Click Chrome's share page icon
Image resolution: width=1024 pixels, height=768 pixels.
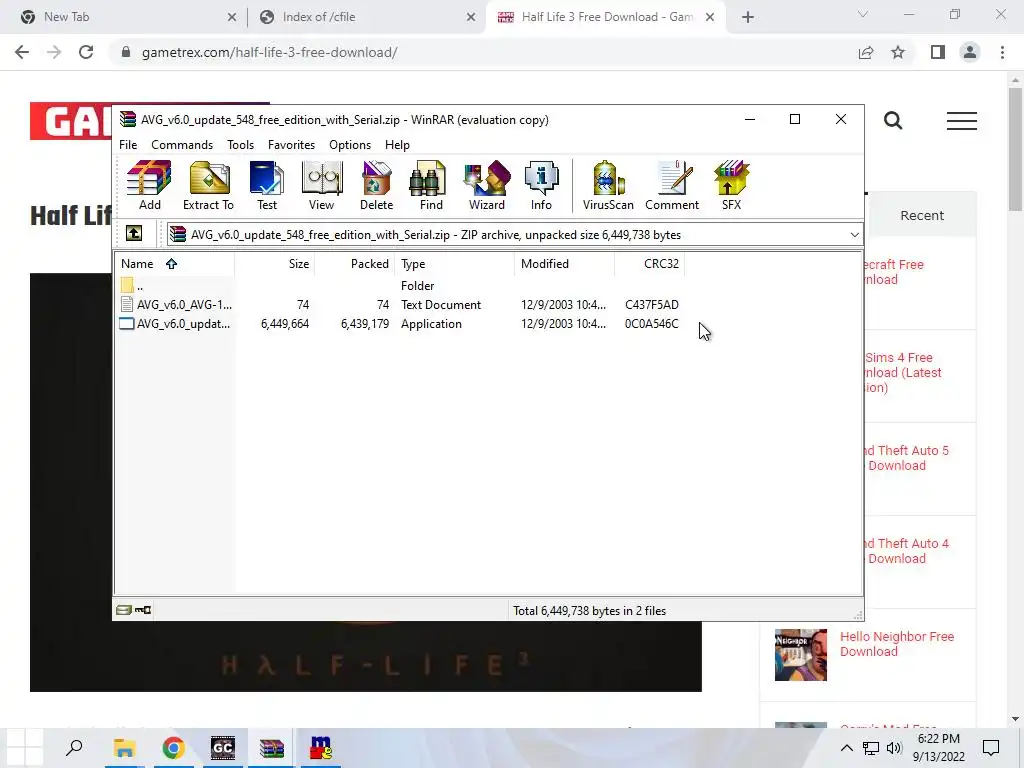coord(866,52)
